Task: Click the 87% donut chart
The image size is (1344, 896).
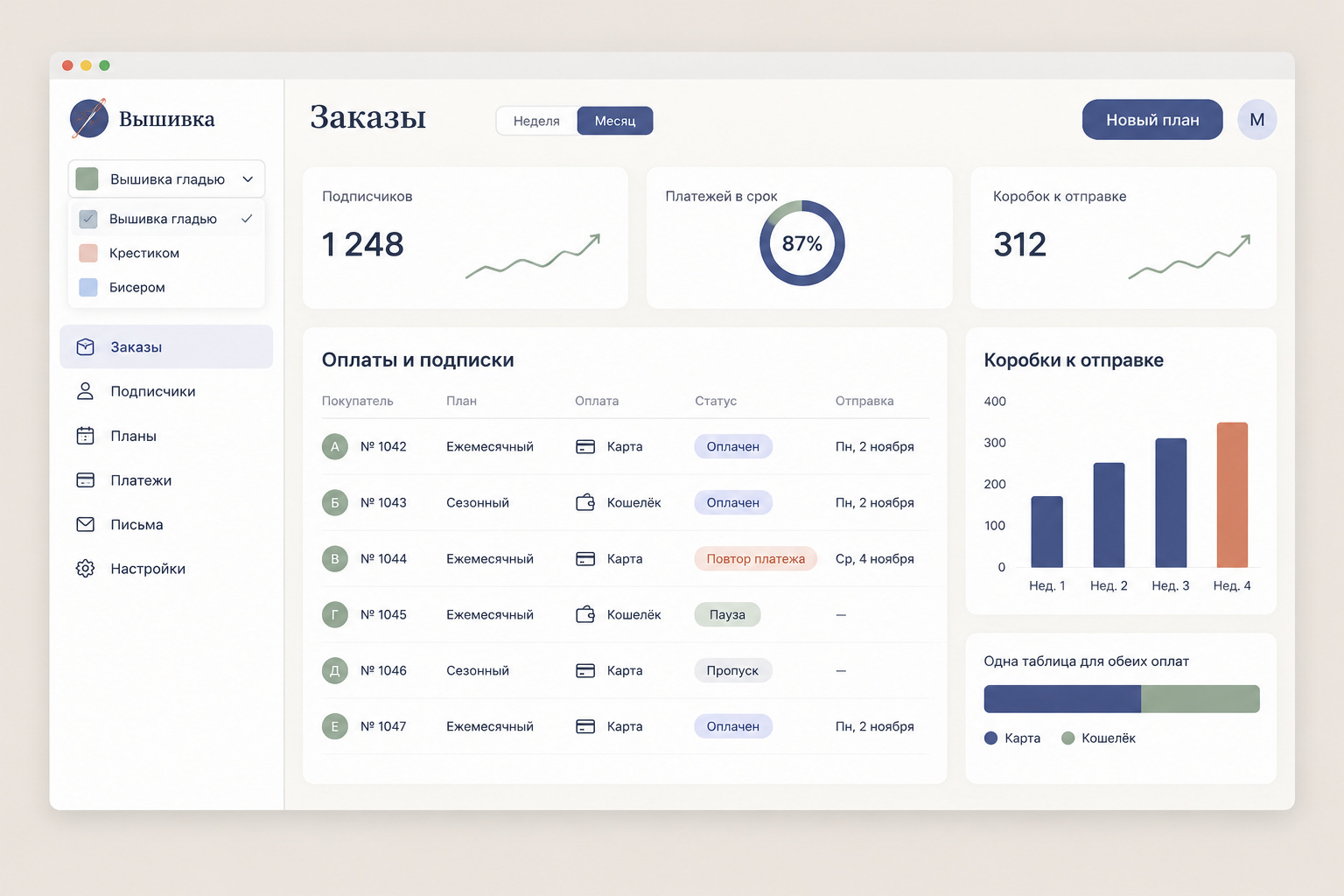Action: coord(801,243)
